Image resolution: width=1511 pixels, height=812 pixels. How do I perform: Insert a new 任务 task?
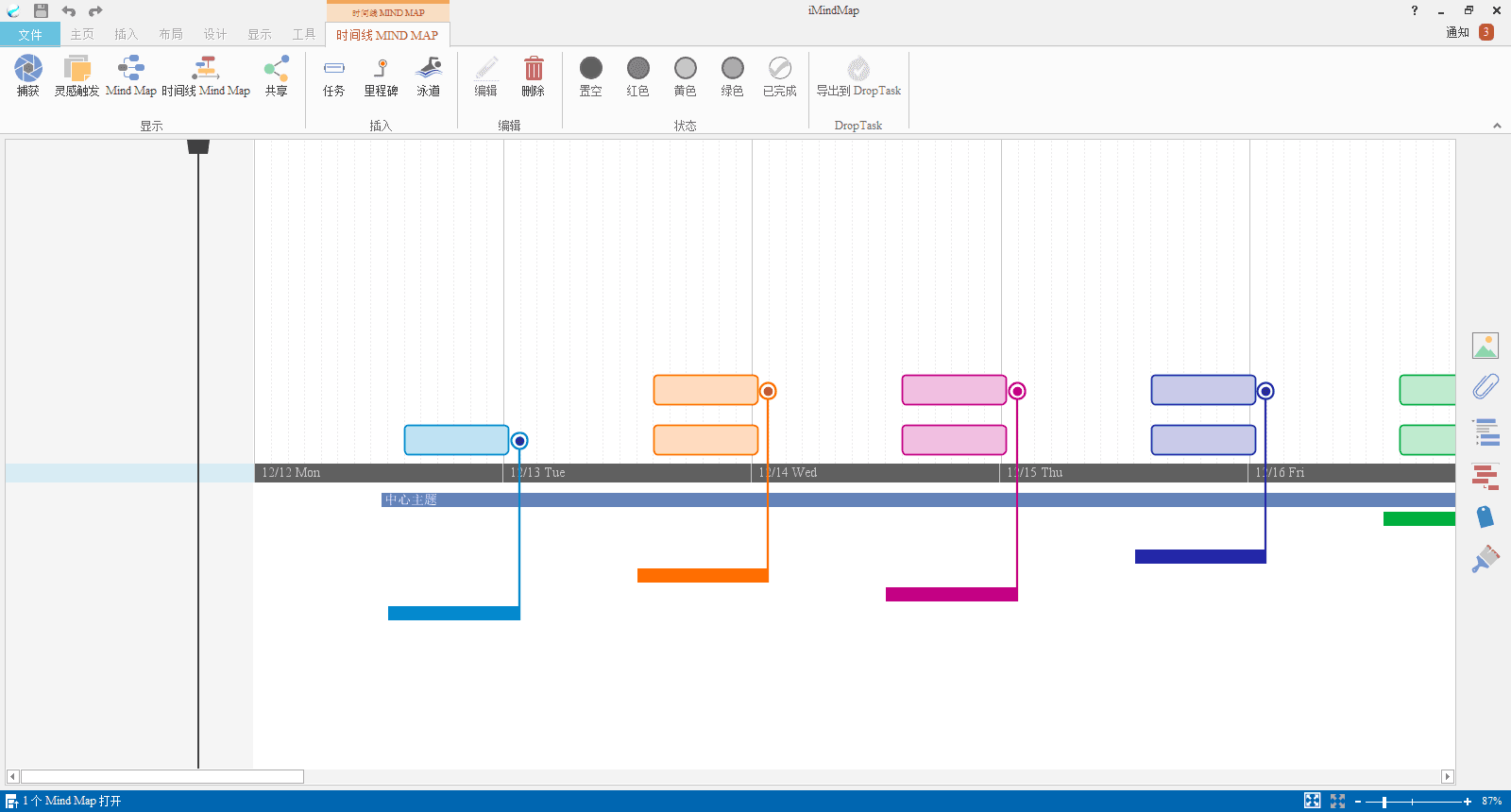click(333, 76)
